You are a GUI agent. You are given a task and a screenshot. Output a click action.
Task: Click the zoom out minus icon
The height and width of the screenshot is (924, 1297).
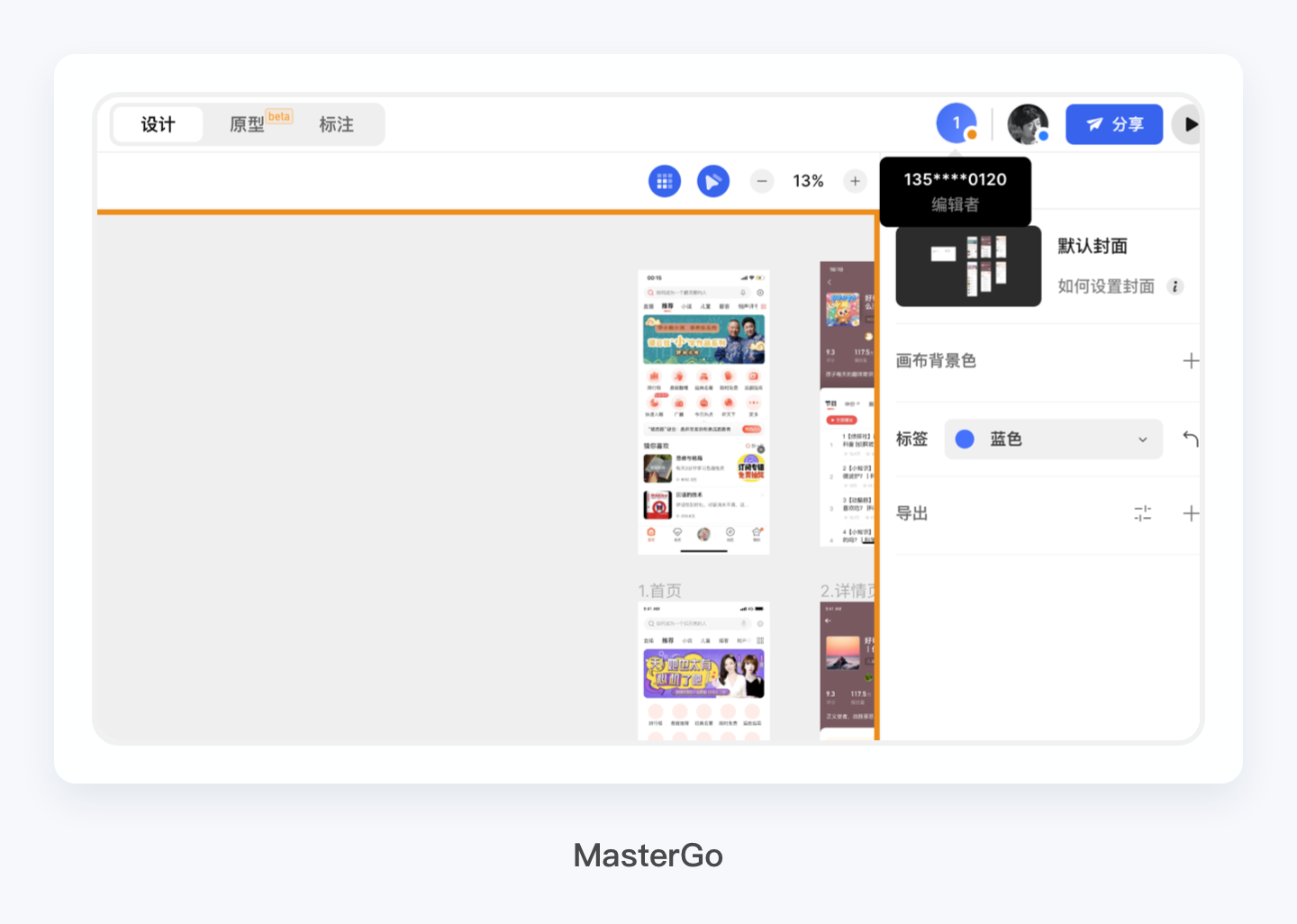(x=761, y=180)
